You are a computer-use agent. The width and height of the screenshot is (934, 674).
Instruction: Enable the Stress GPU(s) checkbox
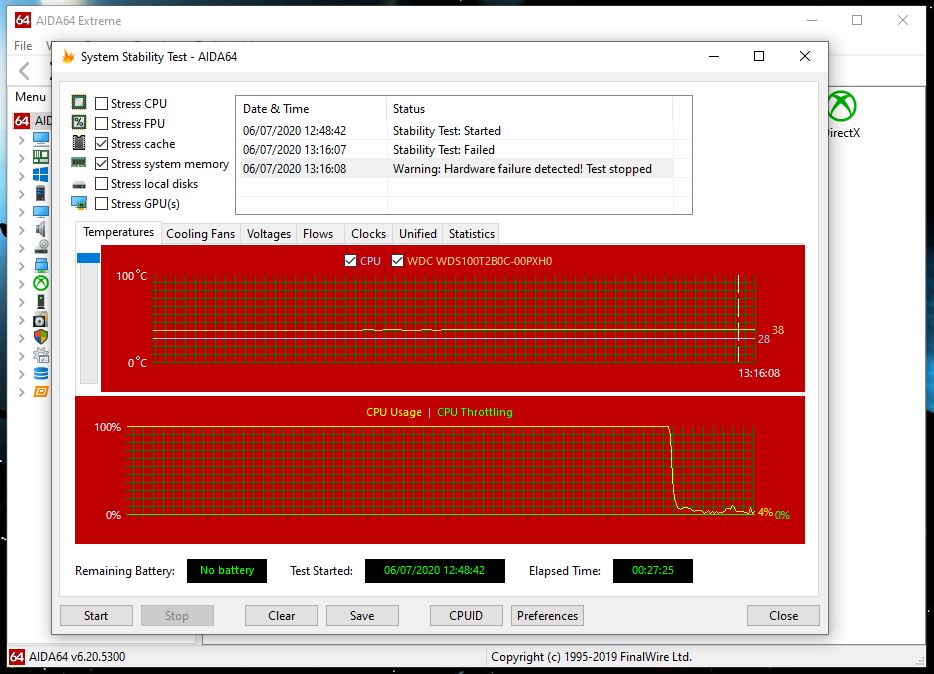click(101, 204)
